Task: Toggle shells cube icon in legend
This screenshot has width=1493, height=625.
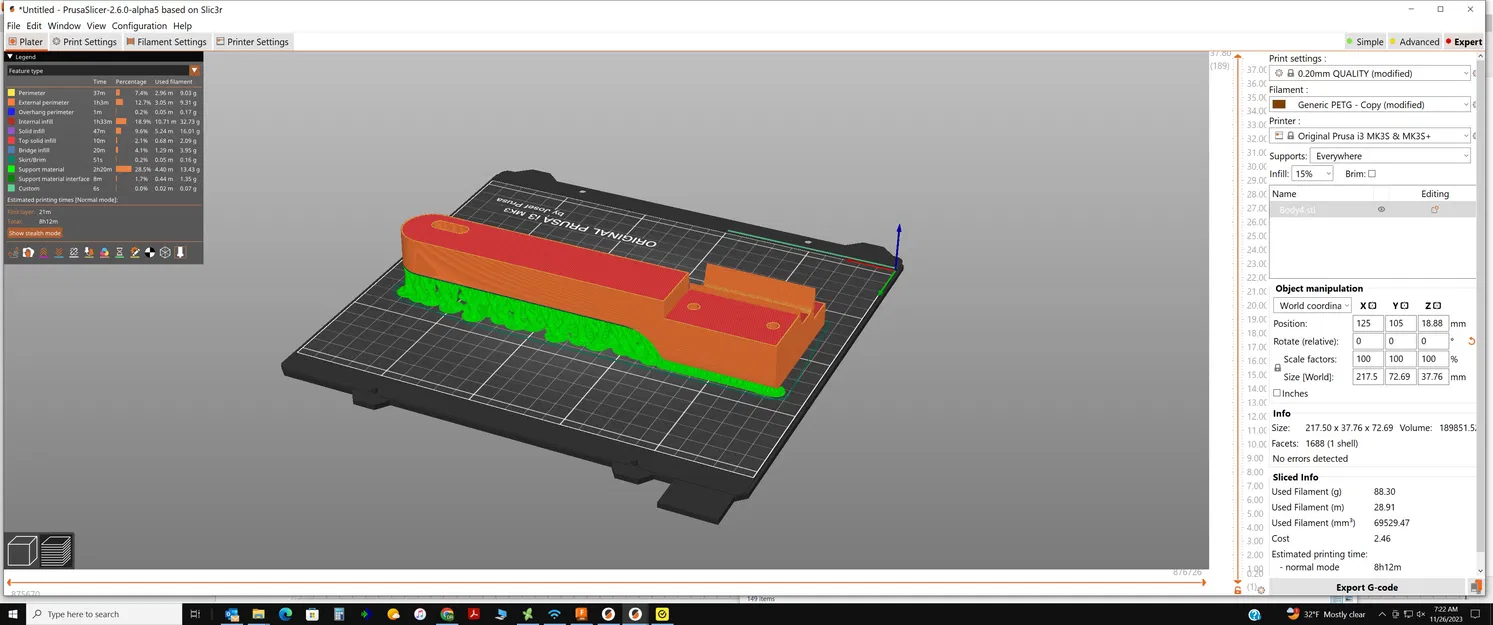Action: coord(165,253)
